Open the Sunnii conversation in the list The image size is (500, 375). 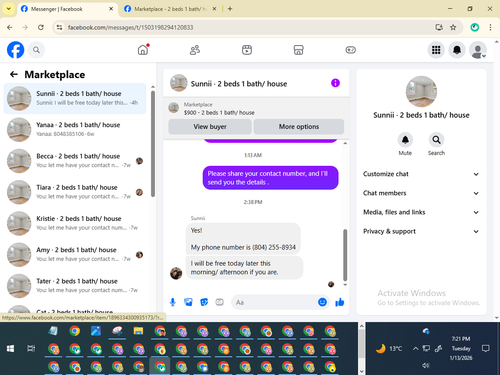click(x=75, y=98)
